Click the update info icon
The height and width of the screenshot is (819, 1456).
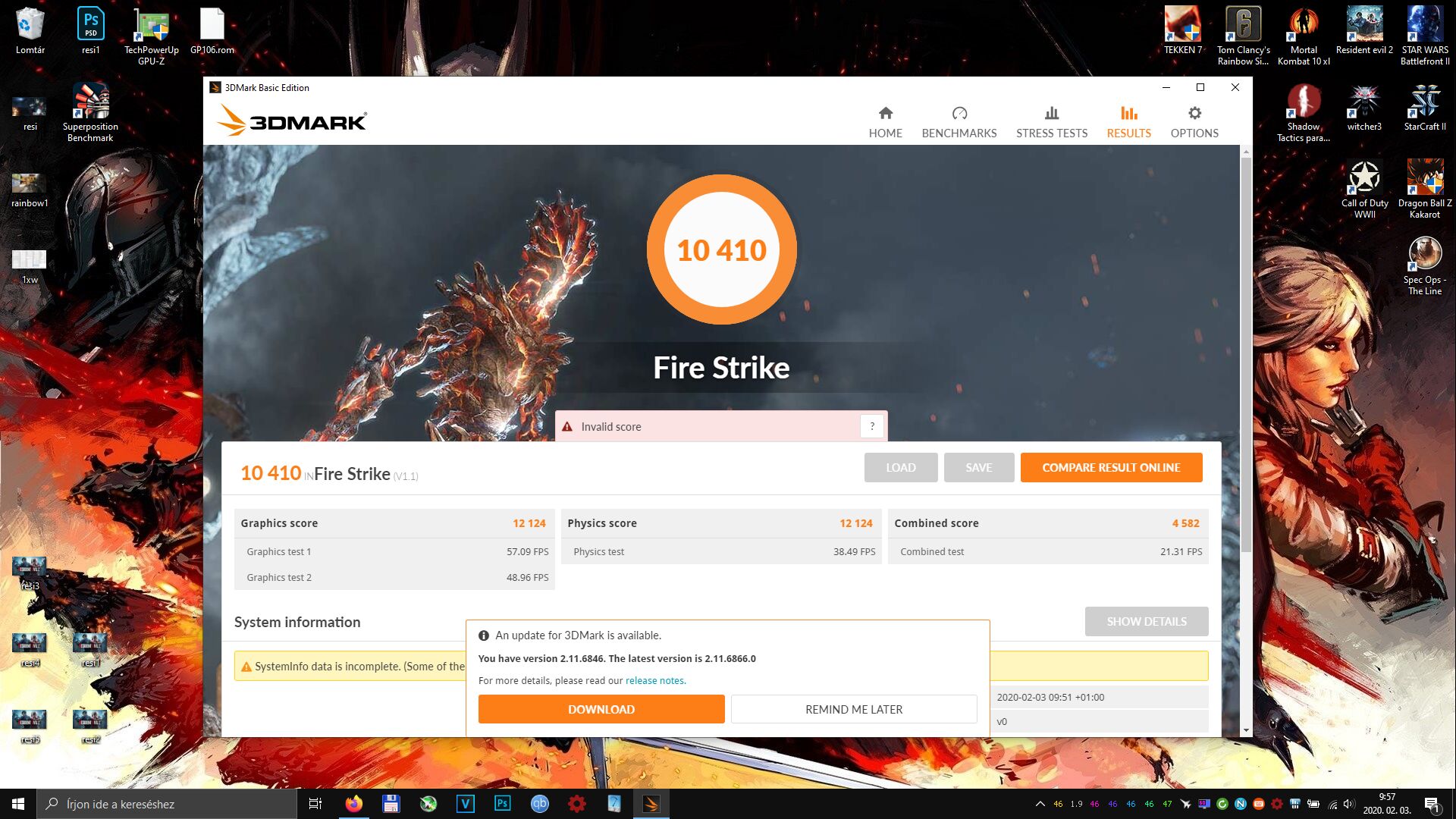click(484, 635)
